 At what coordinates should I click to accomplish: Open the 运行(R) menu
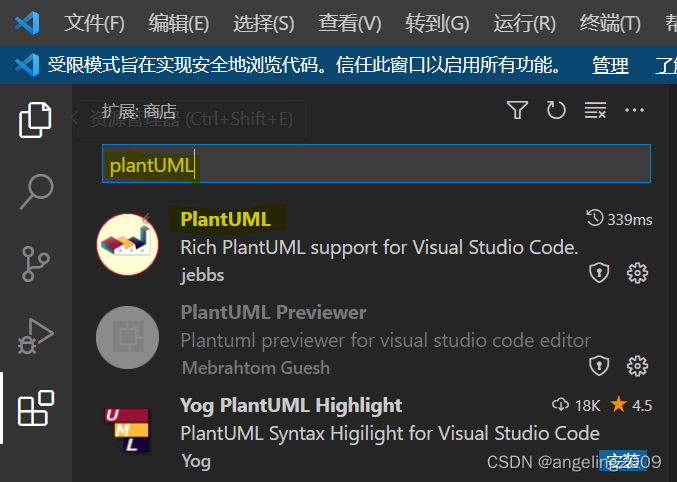524,23
